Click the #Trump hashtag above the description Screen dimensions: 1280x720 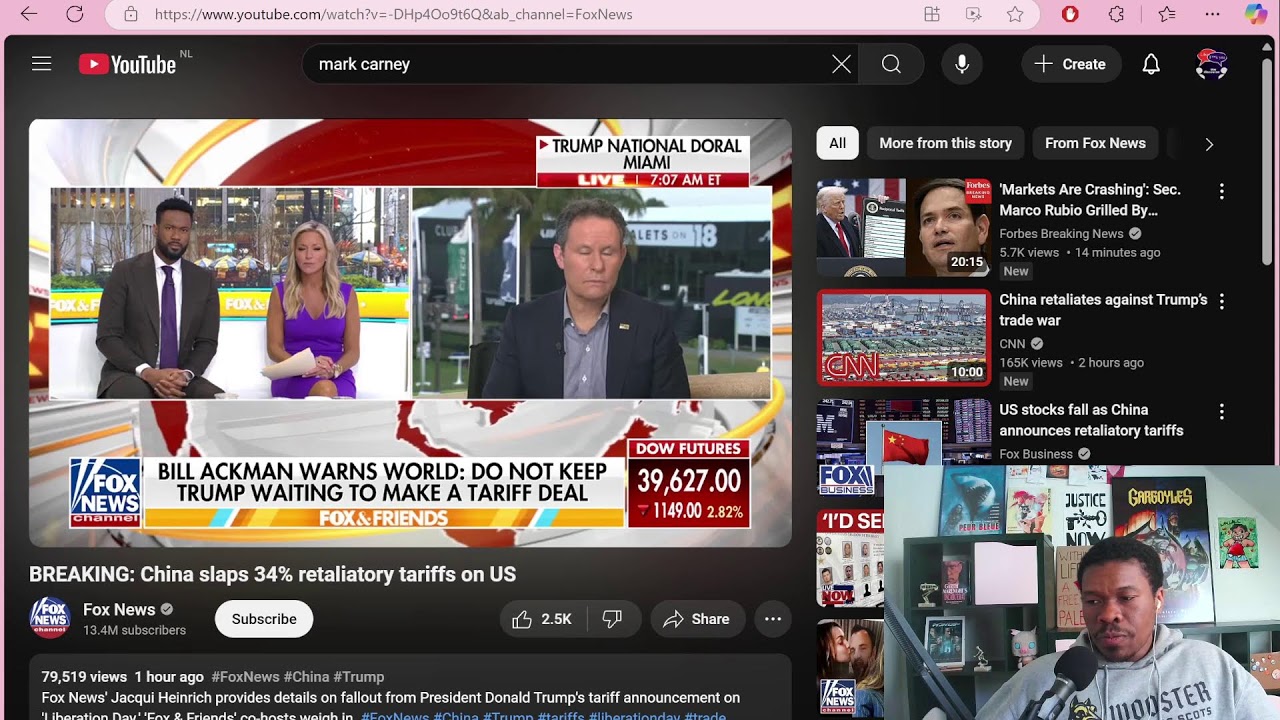(x=359, y=677)
